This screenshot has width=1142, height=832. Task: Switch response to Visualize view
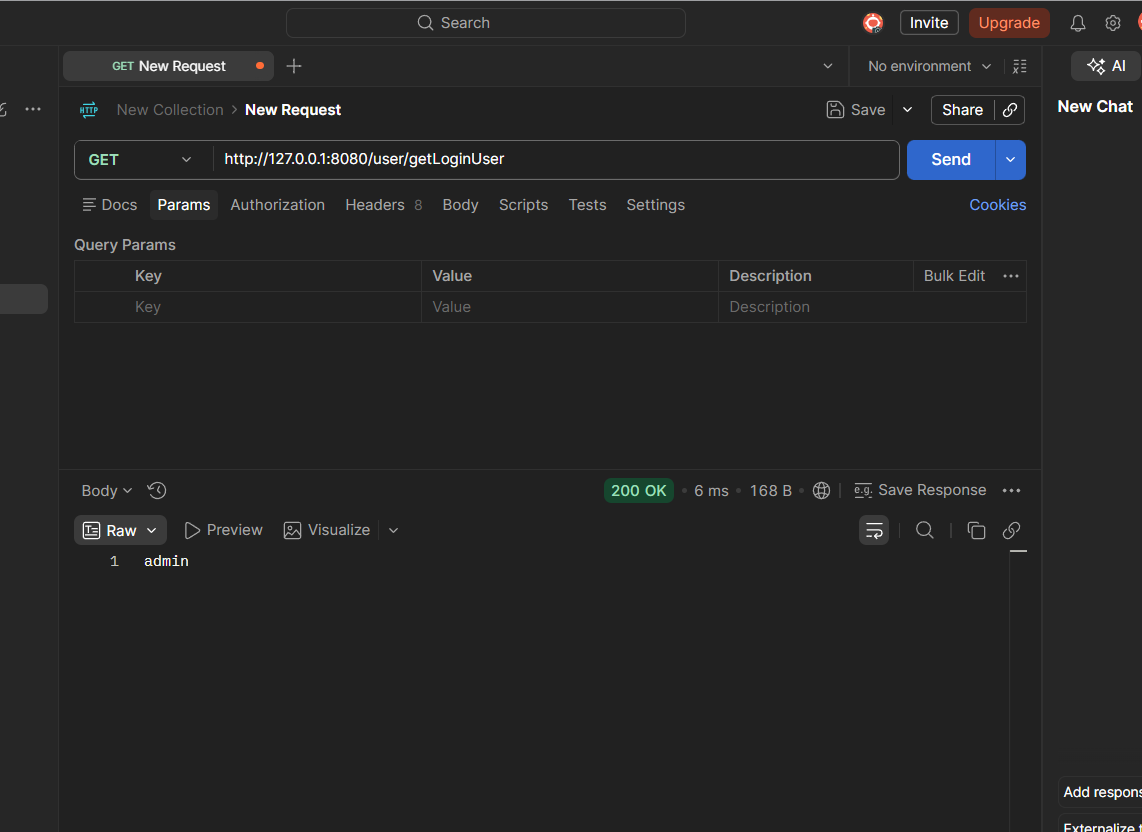point(326,530)
